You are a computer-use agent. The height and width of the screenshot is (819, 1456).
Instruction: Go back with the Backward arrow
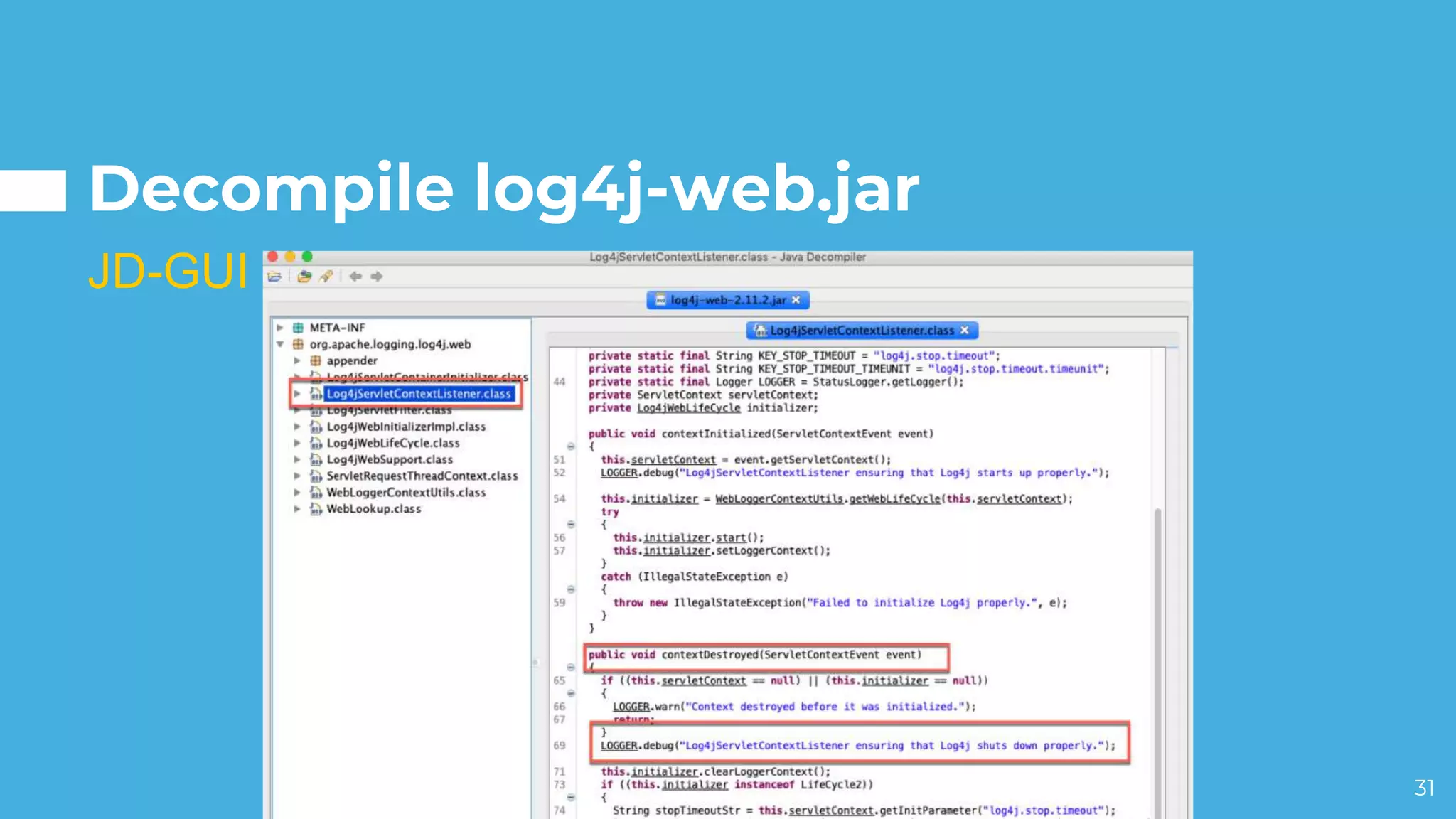(355, 277)
